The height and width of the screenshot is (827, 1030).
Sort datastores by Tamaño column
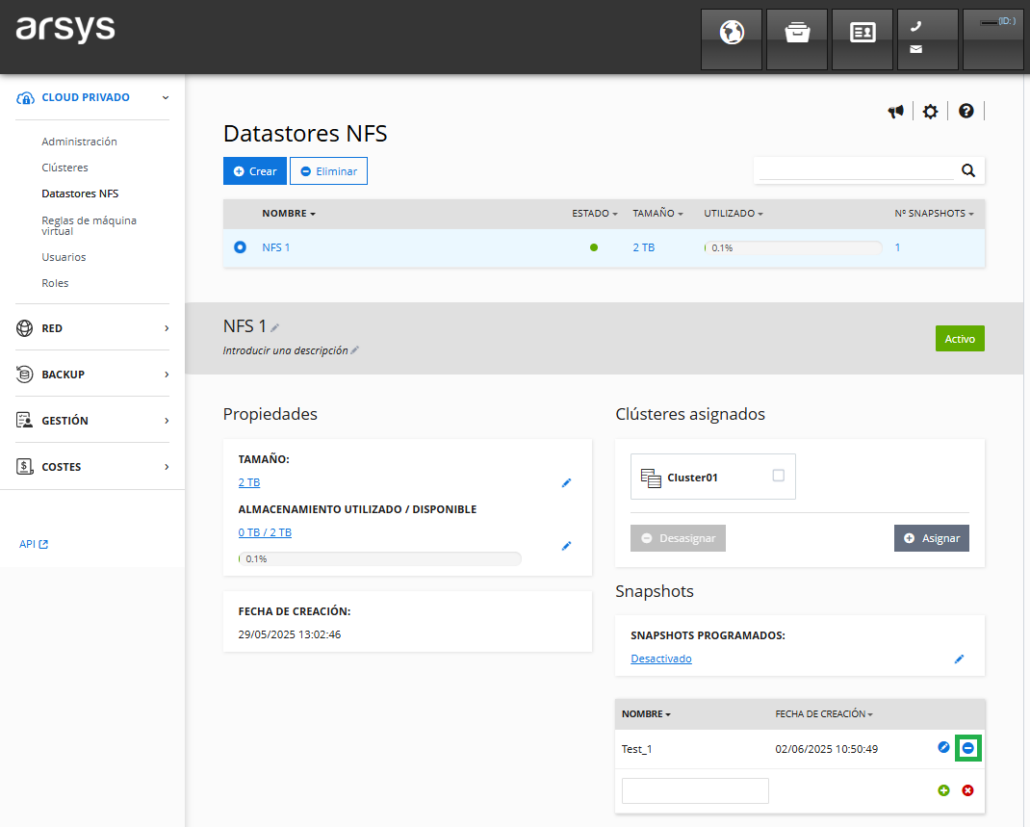coord(658,213)
